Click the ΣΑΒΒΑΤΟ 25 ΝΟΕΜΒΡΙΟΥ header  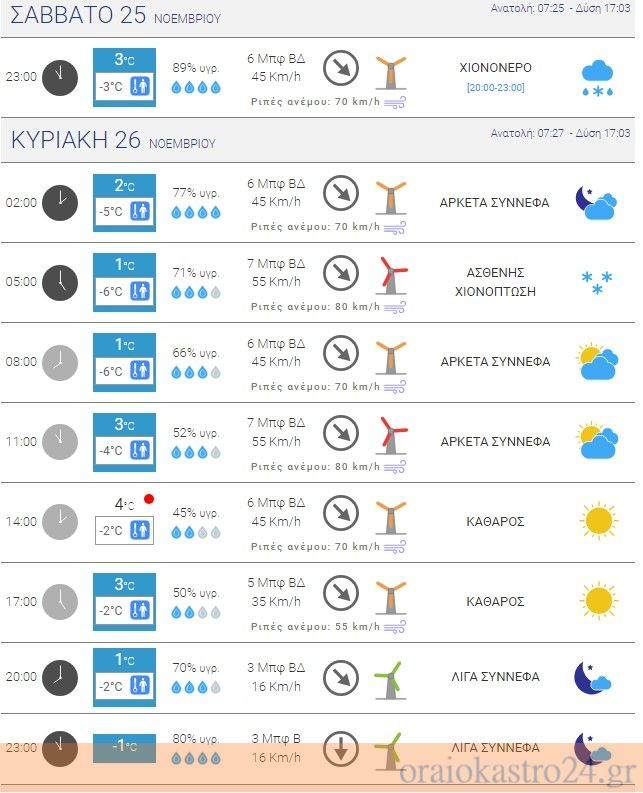click(x=115, y=15)
